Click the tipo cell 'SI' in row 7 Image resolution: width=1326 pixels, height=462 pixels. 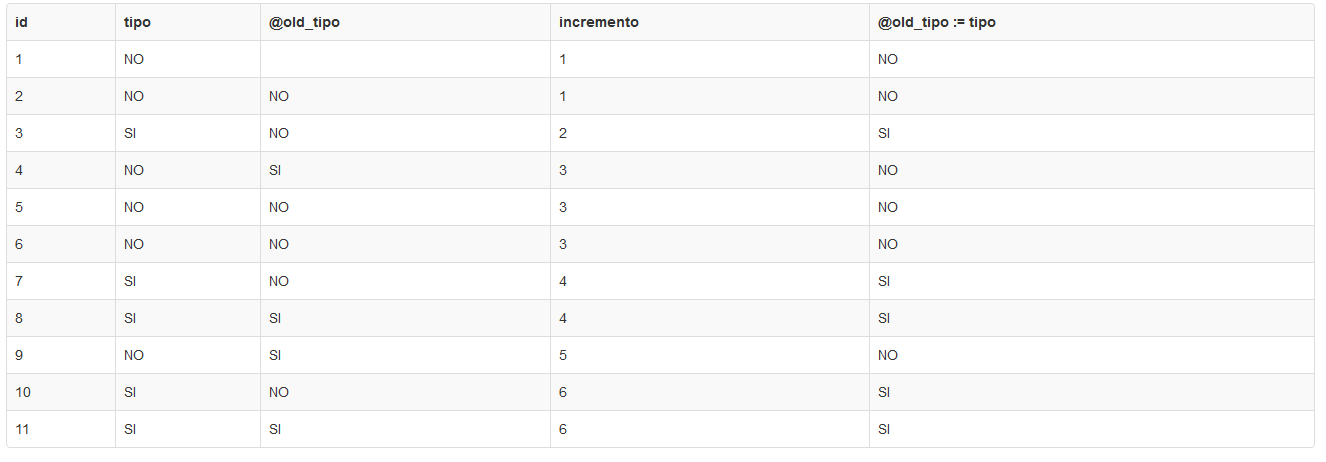pyautogui.click(x=188, y=281)
